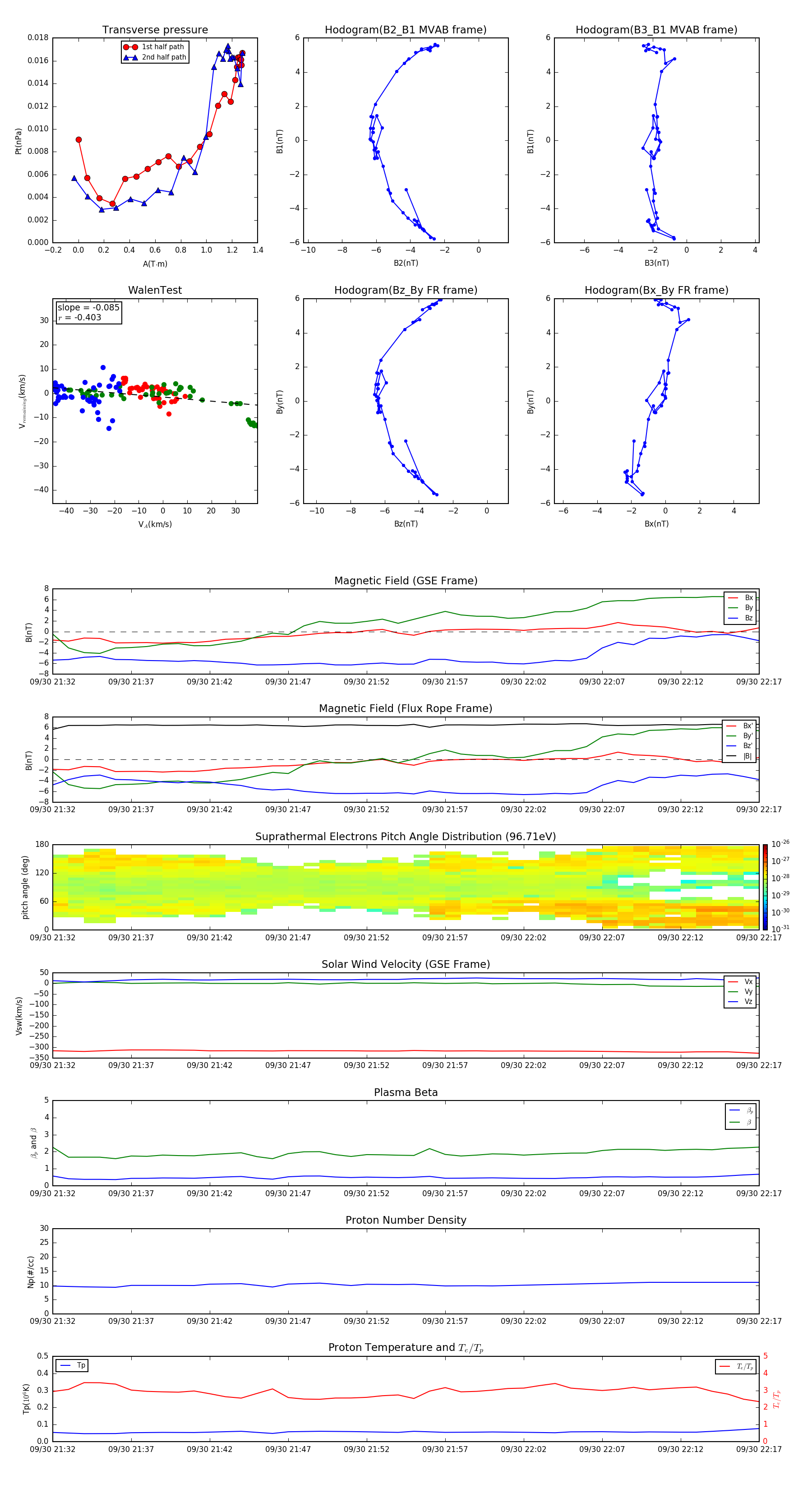
Task: Select "Bx'" in Flux Rope legend
Action: pos(740,726)
